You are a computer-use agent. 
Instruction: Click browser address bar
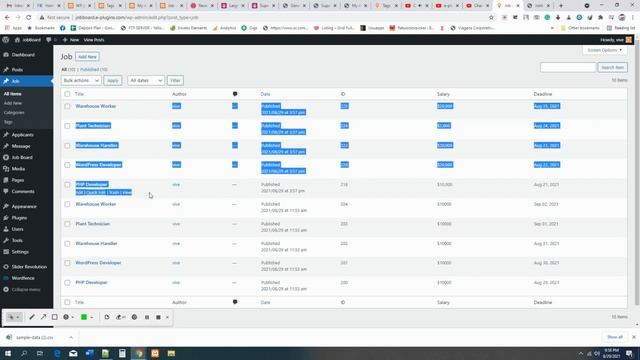261,18
